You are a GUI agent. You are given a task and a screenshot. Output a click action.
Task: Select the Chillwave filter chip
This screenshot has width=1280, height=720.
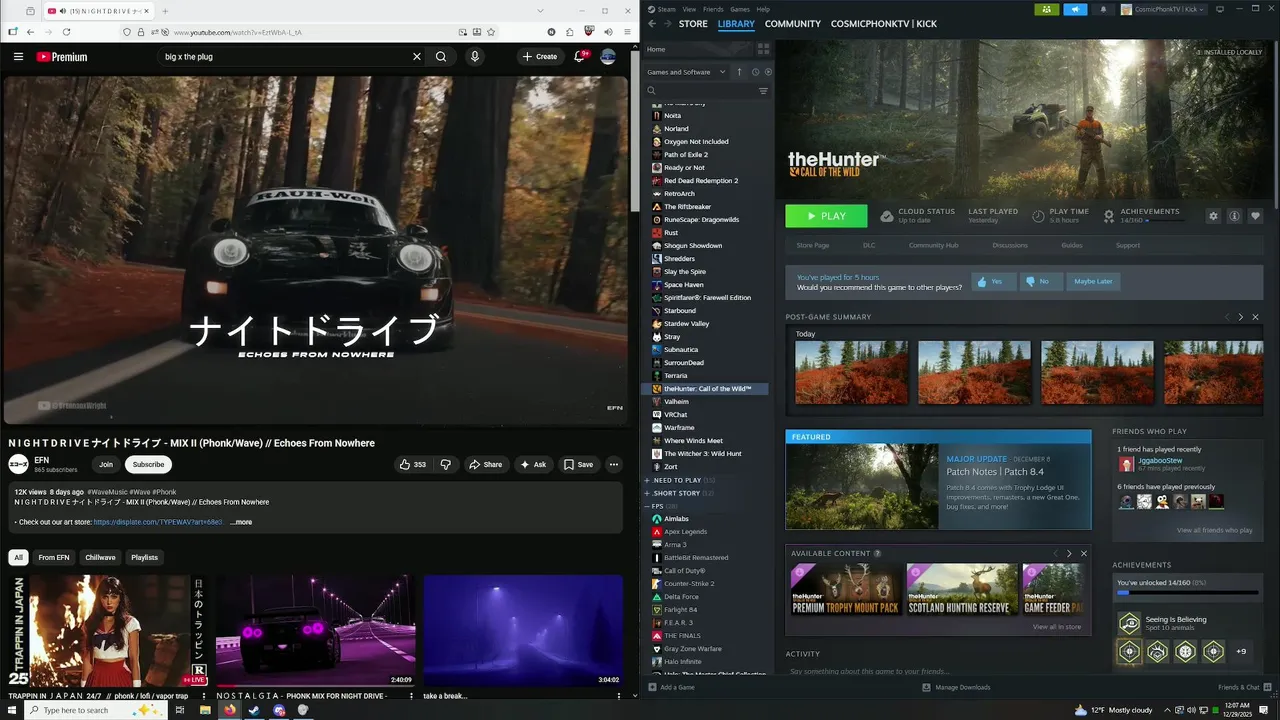pos(100,557)
